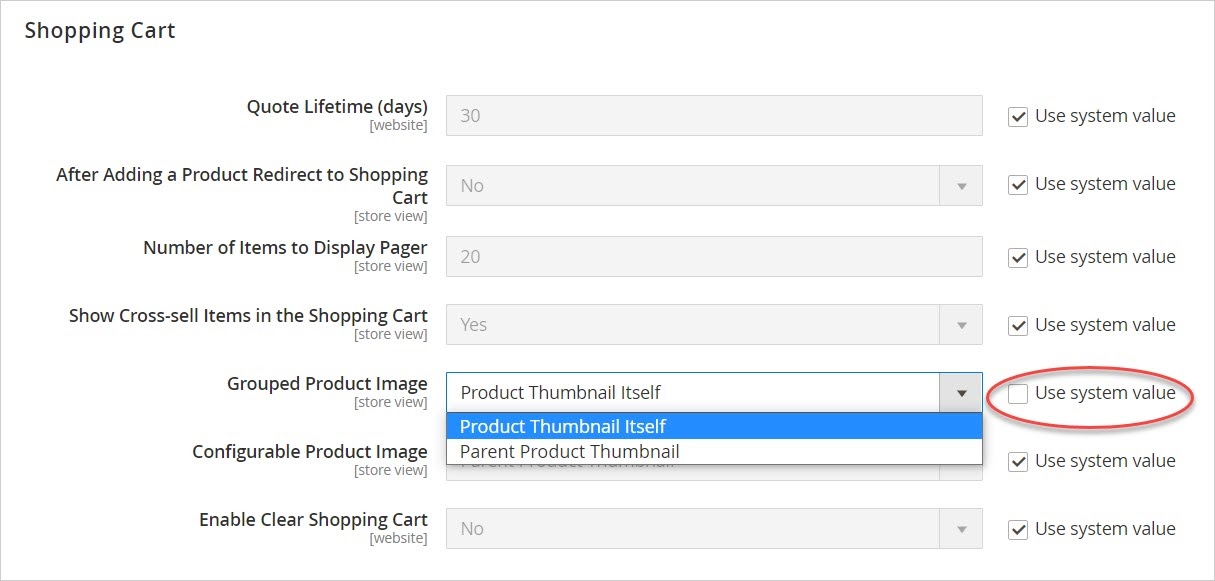
Task: Click Number of Items to Display Pager field
Action: click(714, 257)
